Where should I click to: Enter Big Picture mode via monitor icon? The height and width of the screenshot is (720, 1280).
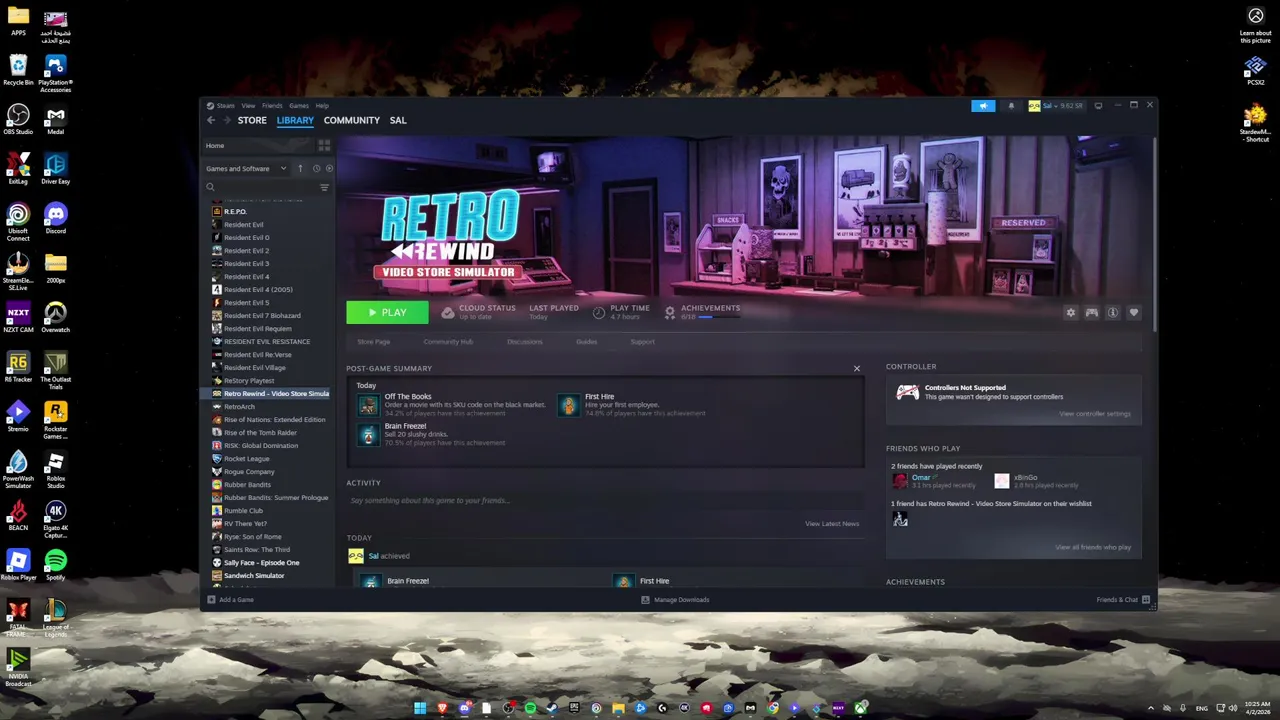click(1098, 105)
